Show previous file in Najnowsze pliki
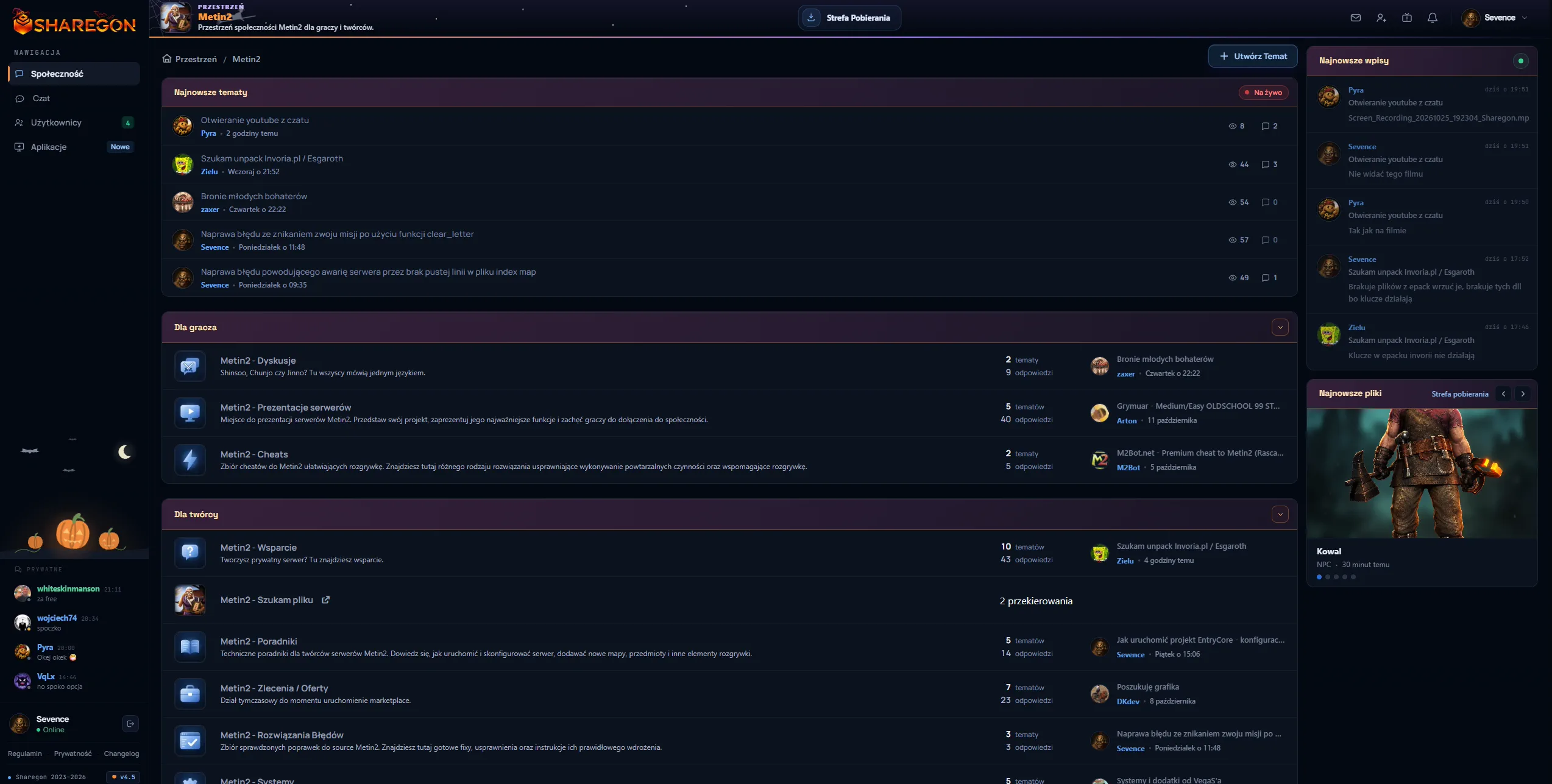The width and height of the screenshot is (1552, 784). click(1503, 394)
